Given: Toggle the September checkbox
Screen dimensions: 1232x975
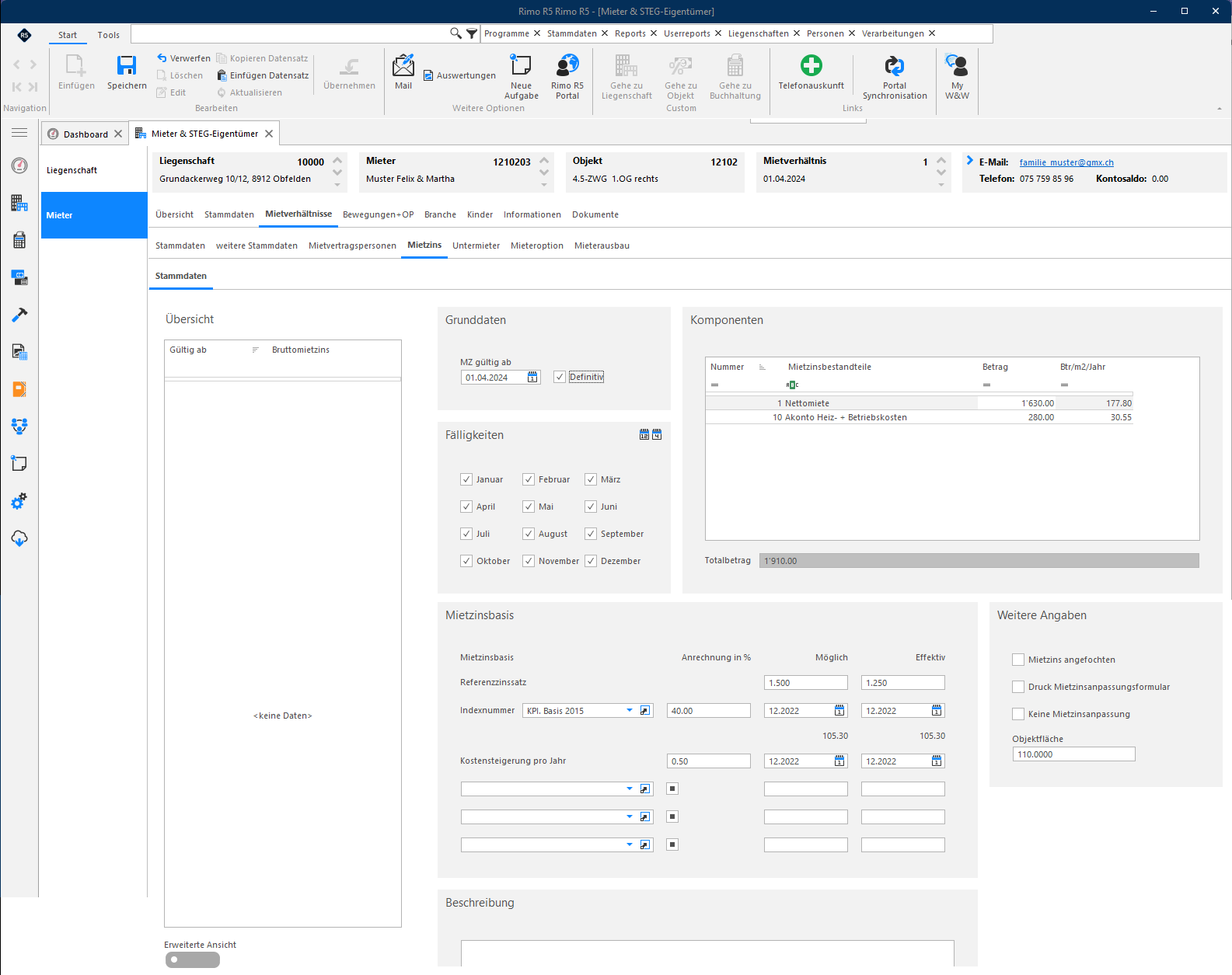Looking at the screenshot, I should coord(591,534).
